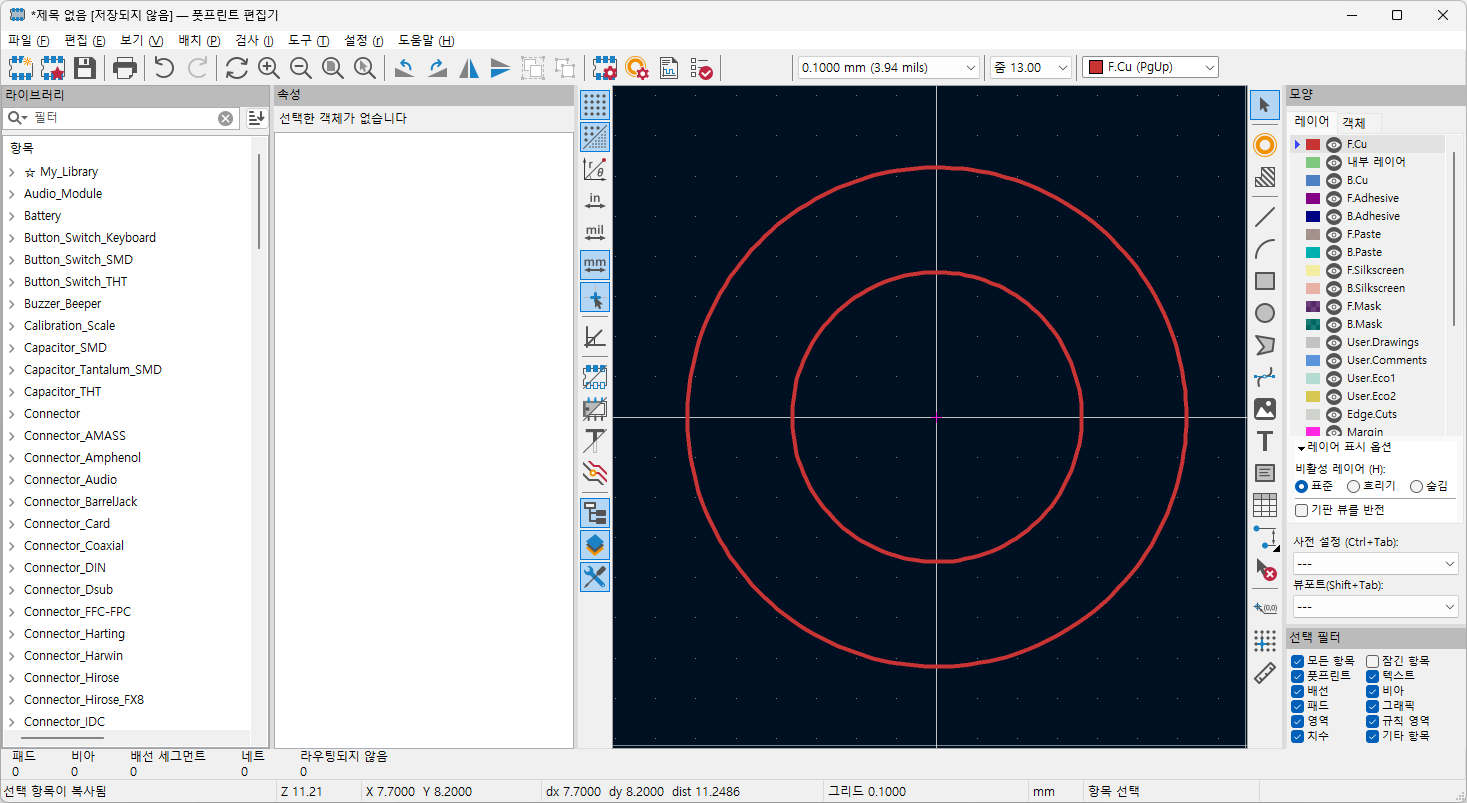Image resolution: width=1467 pixels, height=803 pixels.
Task: Open footprint properties
Action: (605, 68)
